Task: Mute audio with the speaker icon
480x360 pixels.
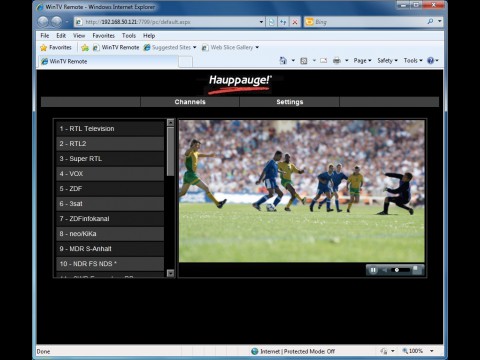Action: [384, 270]
